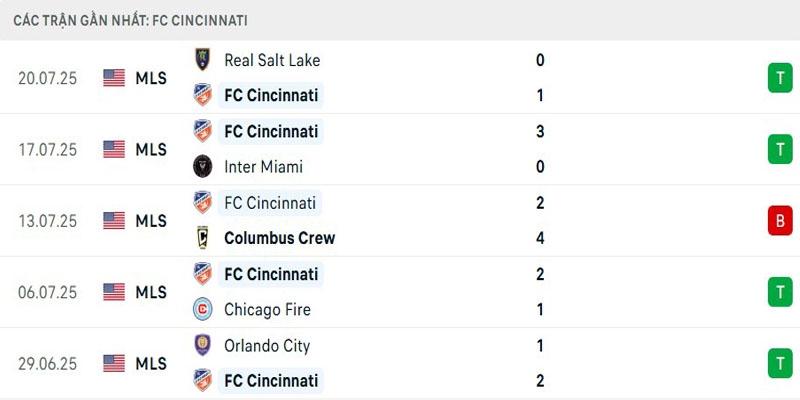Click the US flag beside 20.07.25 match
This screenshot has width=800, height=400.
pos(114,78)
